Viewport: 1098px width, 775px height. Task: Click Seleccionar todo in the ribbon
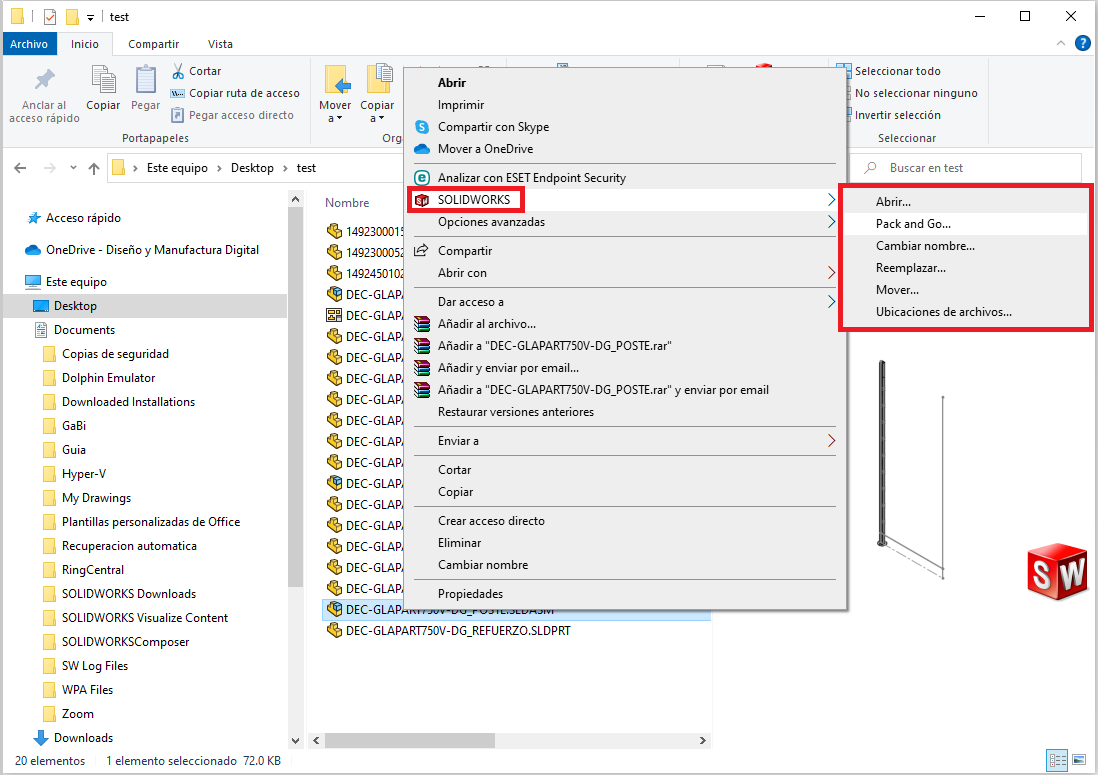click(x=896, y=71)
